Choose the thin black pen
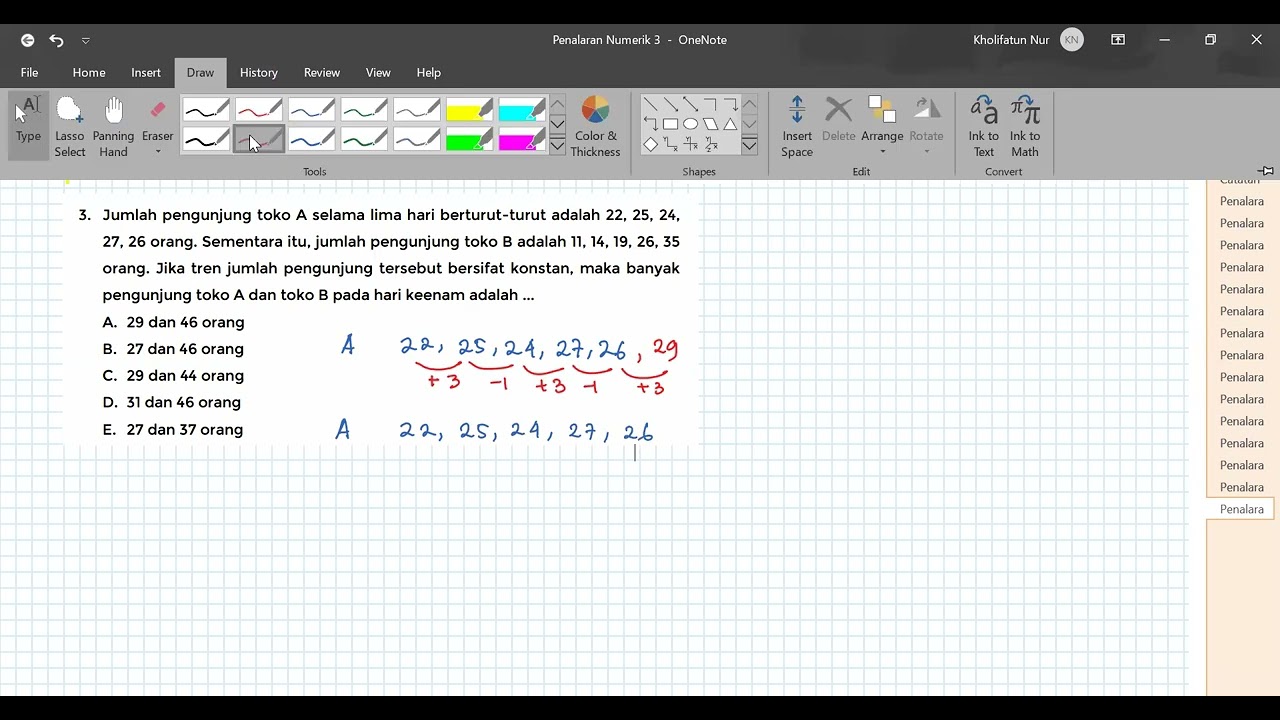This screenshot has width=1280, height=720. click(x=207, y=109)
